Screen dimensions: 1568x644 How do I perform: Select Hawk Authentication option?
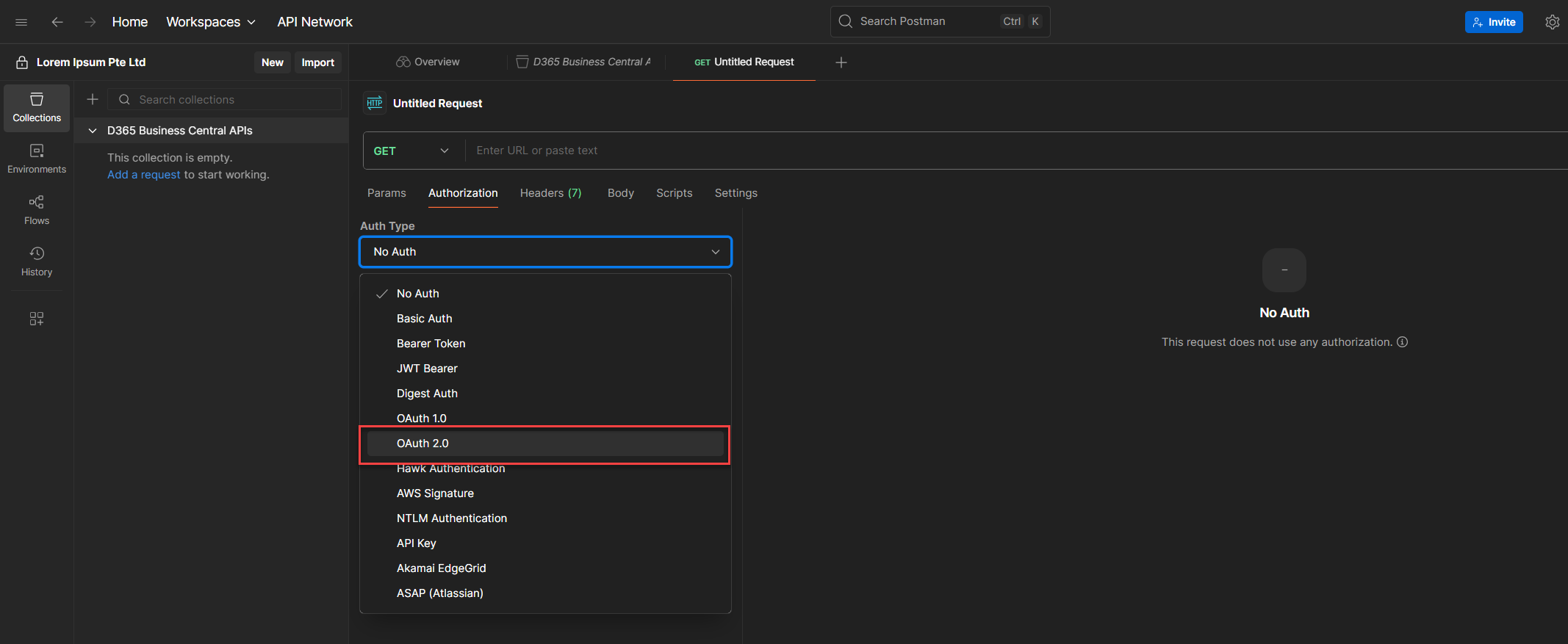[x=545, y=468]
